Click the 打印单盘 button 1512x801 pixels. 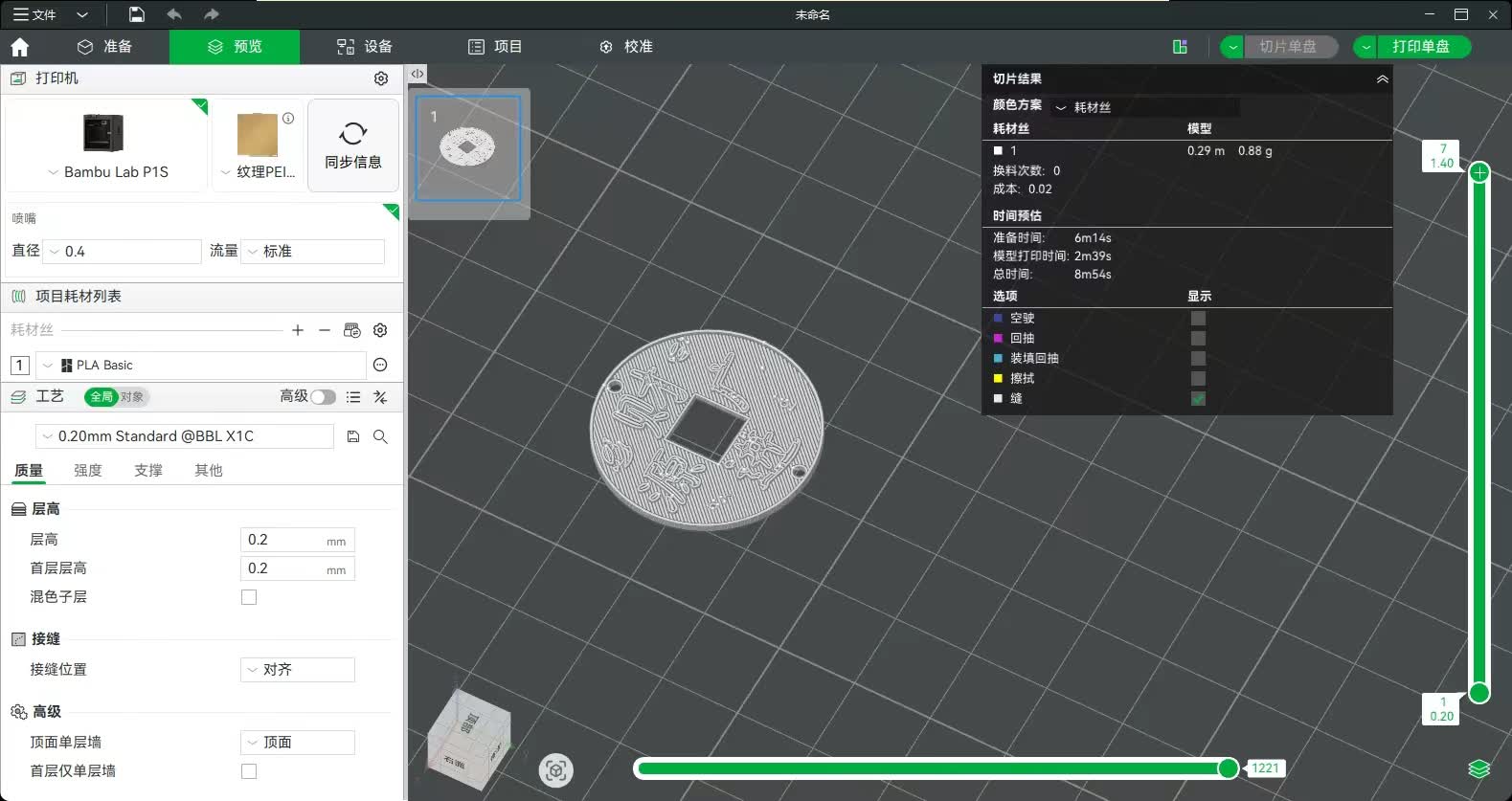(1422, 47)
